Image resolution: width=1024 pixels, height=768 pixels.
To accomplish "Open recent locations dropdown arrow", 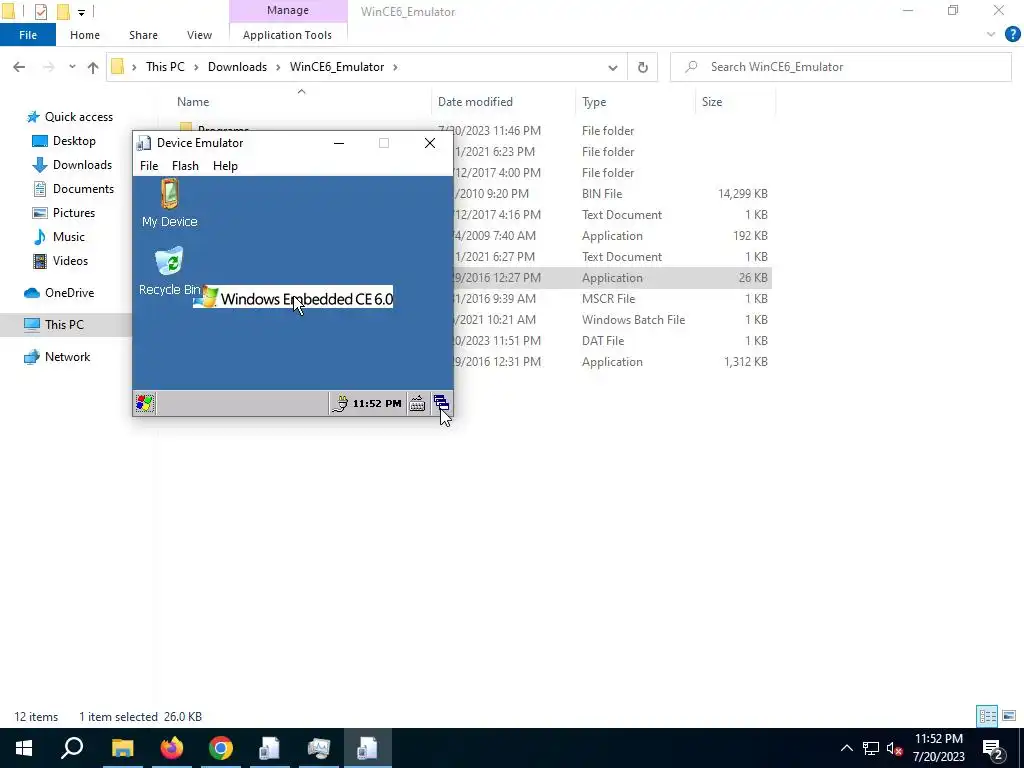I will coord(72,67).
